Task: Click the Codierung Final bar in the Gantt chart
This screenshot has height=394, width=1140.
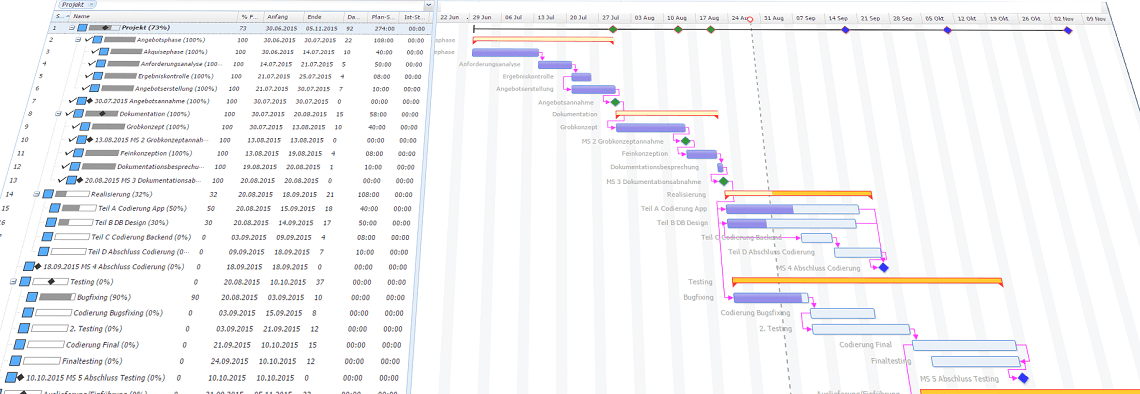Action: point(965,345)
